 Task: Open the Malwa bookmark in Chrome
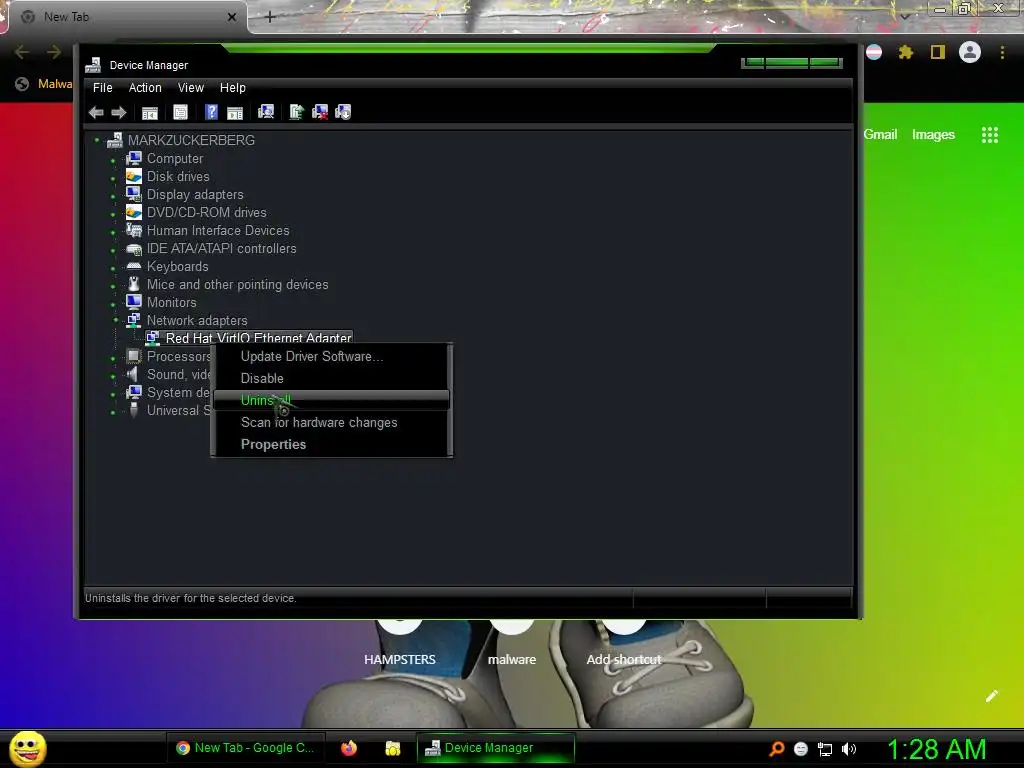tap(44, 84)
